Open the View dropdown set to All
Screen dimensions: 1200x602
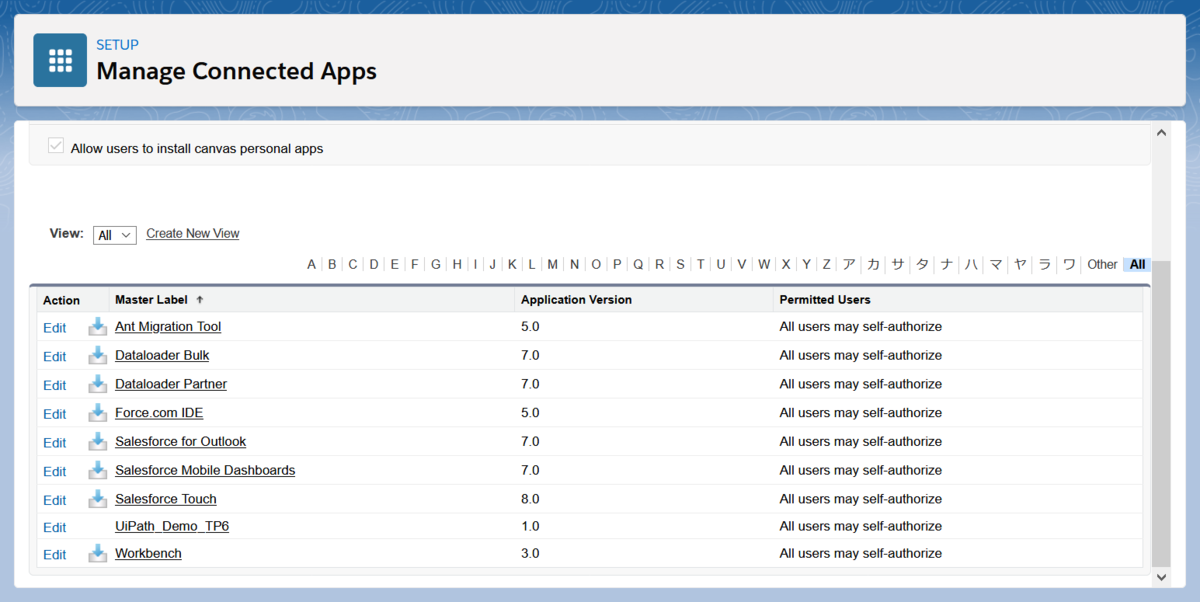click(114, 235)
